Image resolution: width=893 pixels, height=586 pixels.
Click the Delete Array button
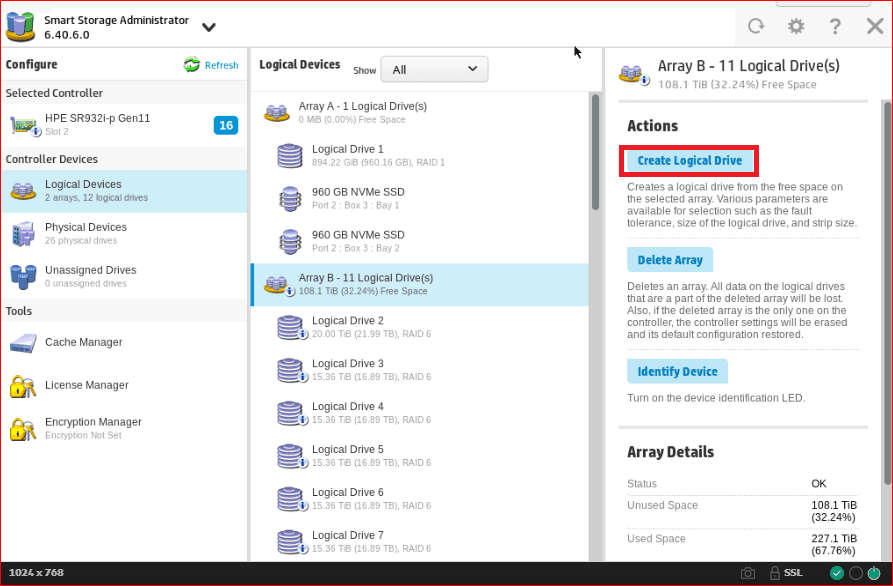pyautogui.click(x=670, y=260)
